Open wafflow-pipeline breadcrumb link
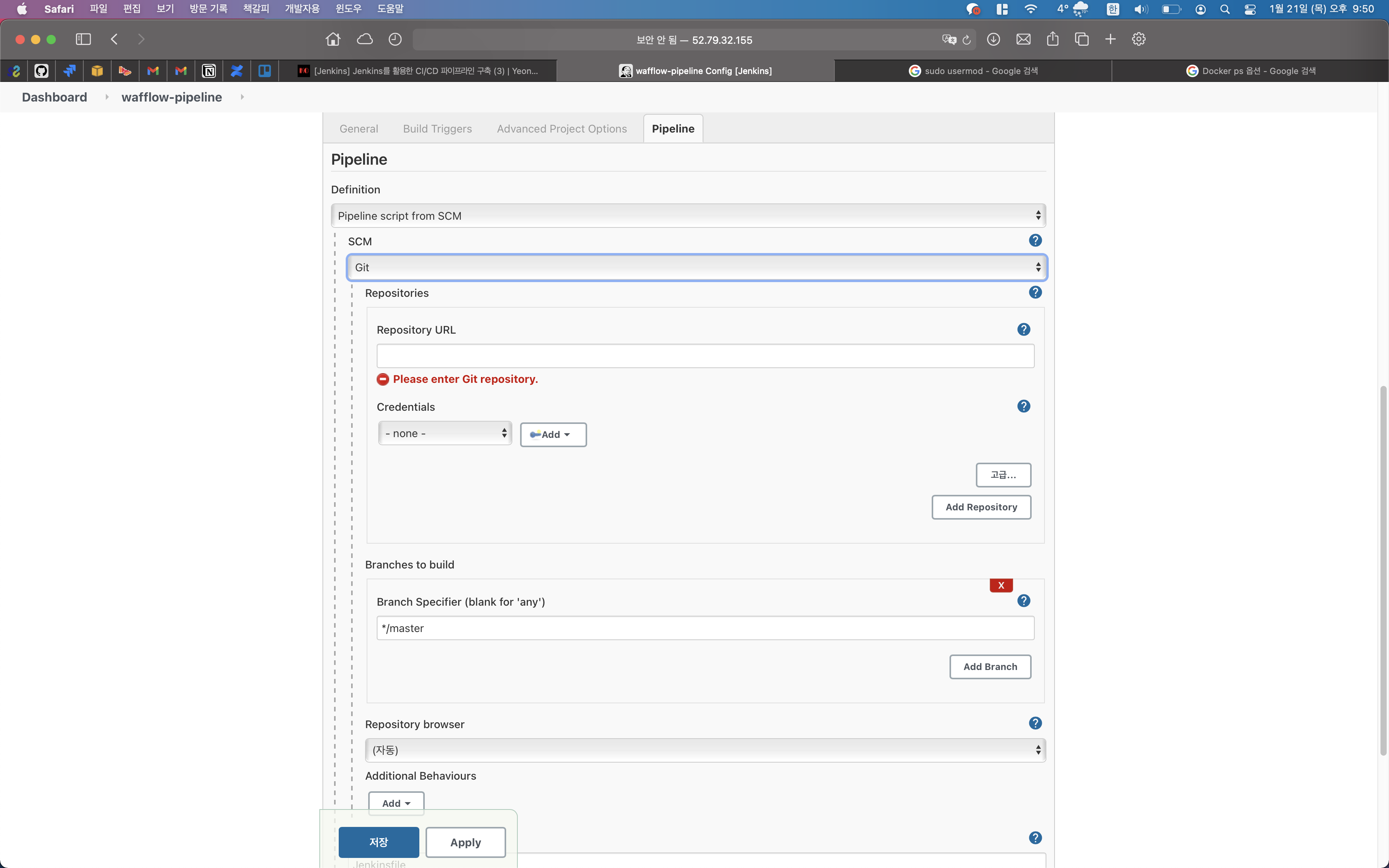 click(x=172, y=97)
